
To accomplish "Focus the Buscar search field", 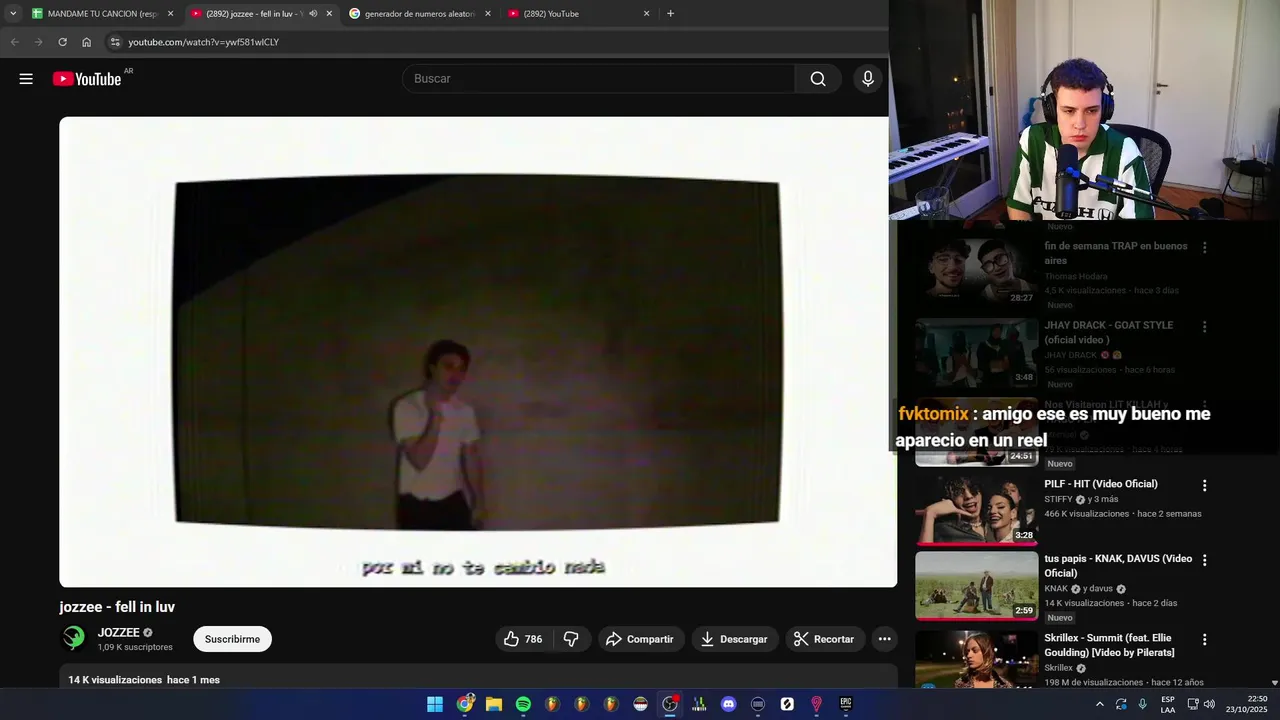I will click(598, 79).
